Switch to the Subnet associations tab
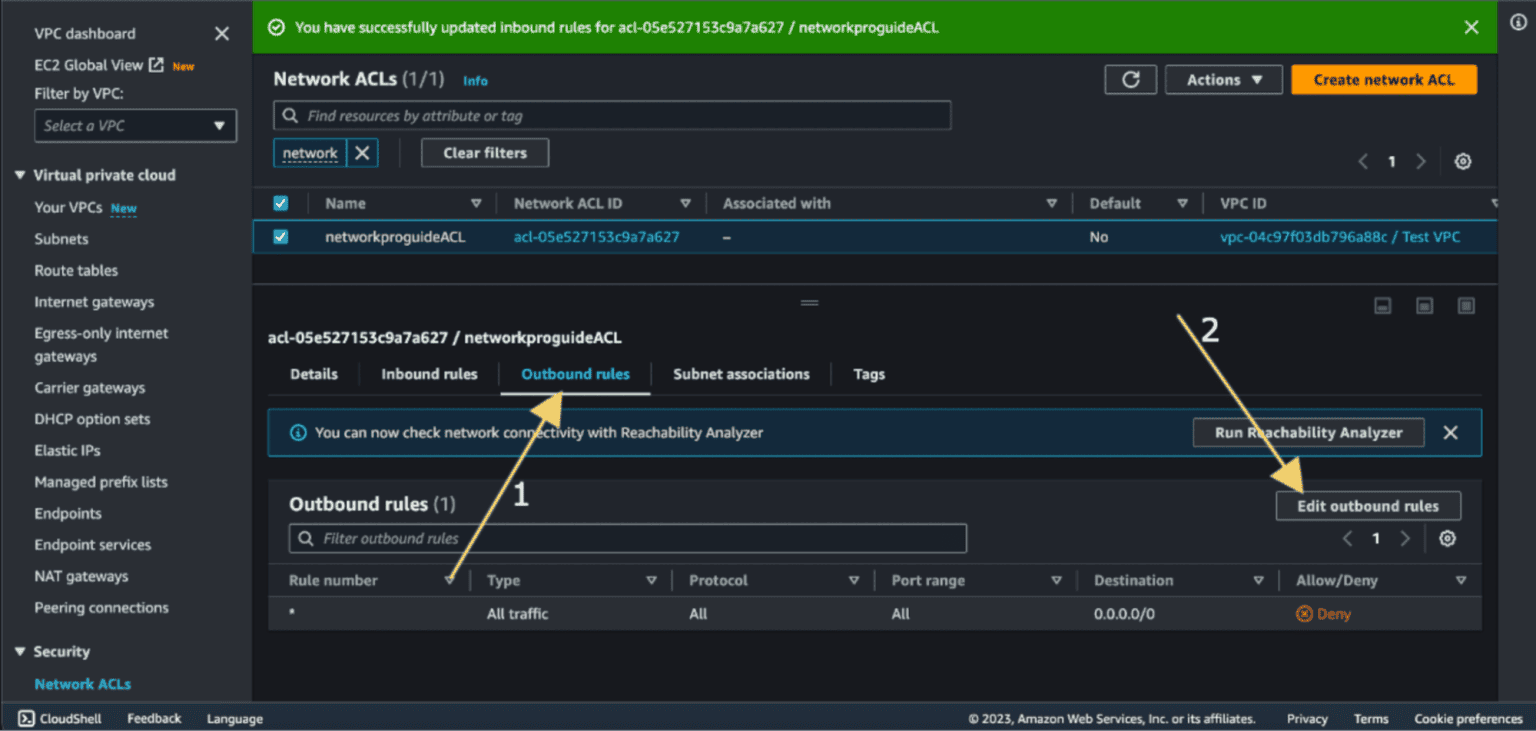1536x731 pixels. pos(741,374)
